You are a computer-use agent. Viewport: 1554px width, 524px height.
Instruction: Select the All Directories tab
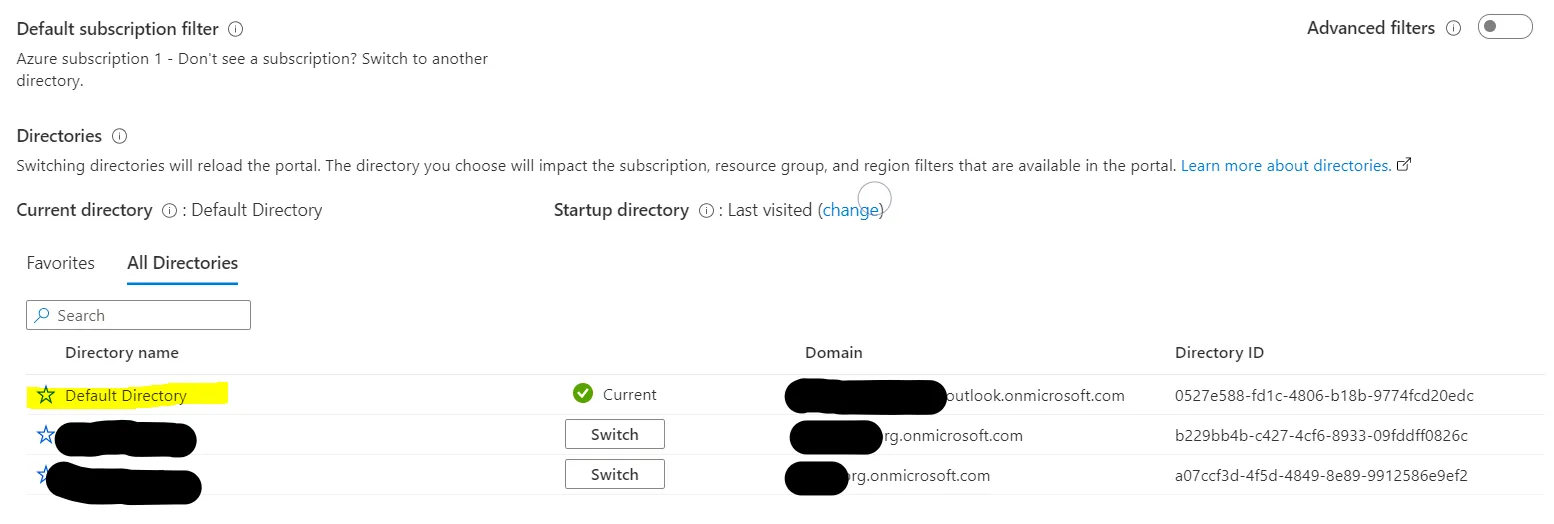coord(182,263)
